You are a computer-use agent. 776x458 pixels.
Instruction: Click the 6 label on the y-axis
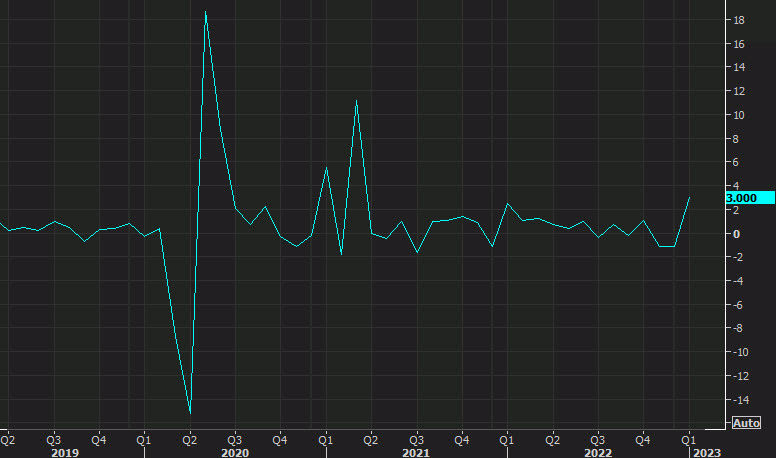736,163
